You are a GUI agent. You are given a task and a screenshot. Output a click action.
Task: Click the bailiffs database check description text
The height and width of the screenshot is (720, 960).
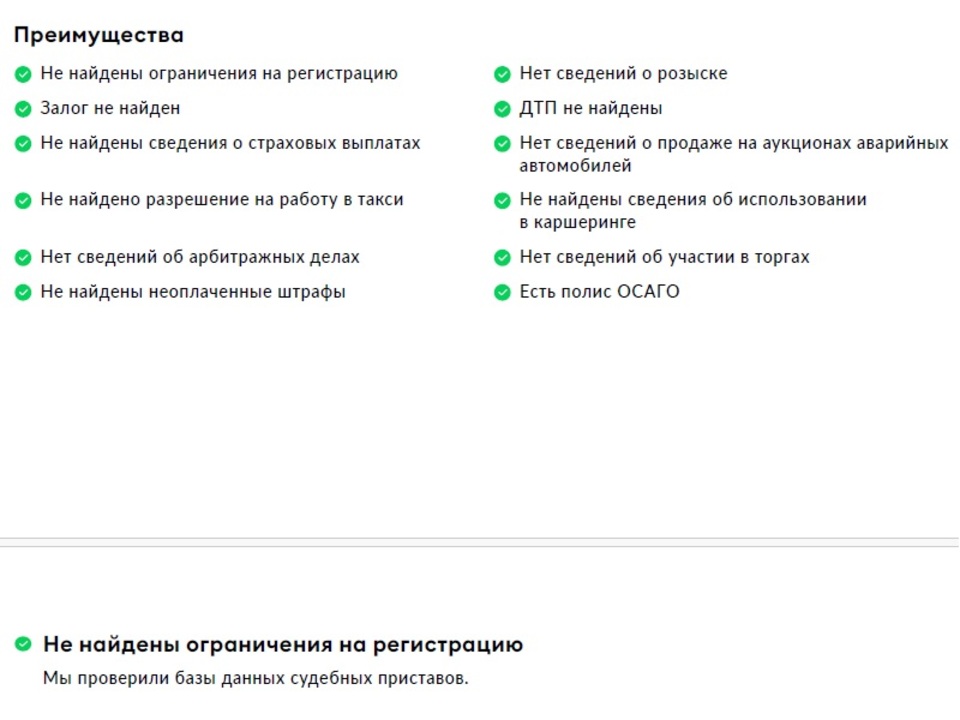[255, 678]
